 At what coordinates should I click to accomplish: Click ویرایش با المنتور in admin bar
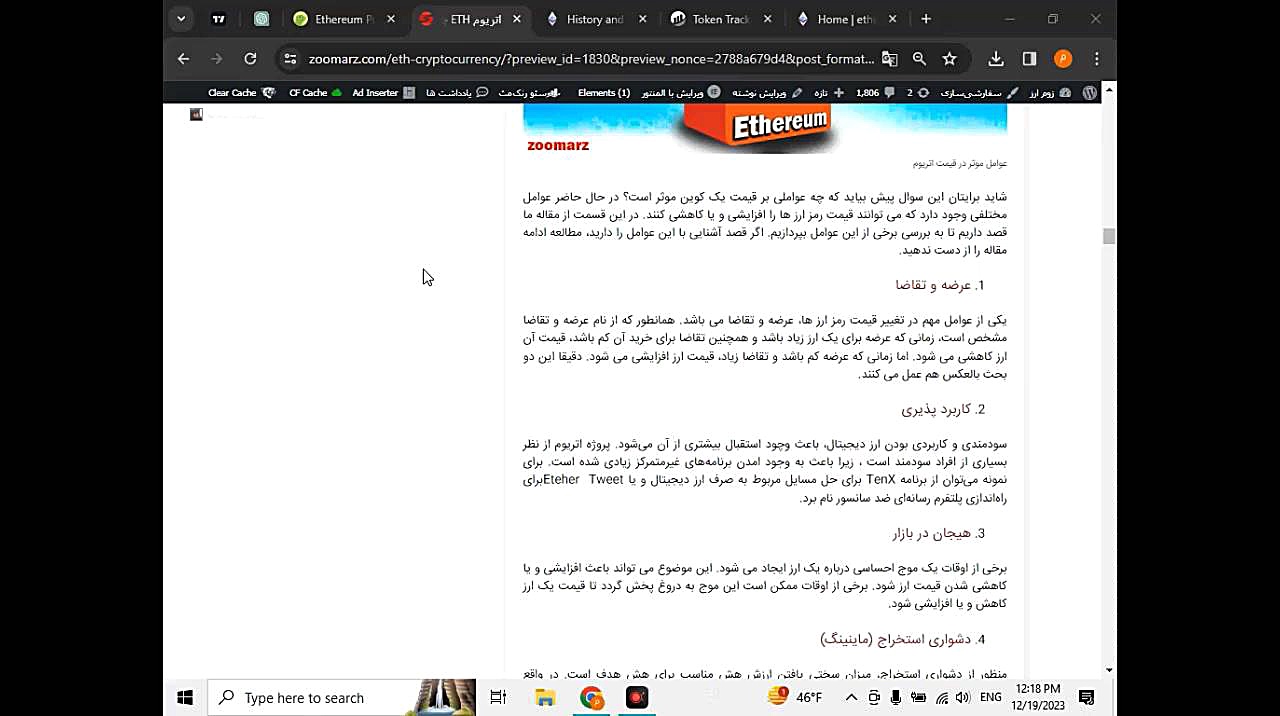(x=680, y=93)
